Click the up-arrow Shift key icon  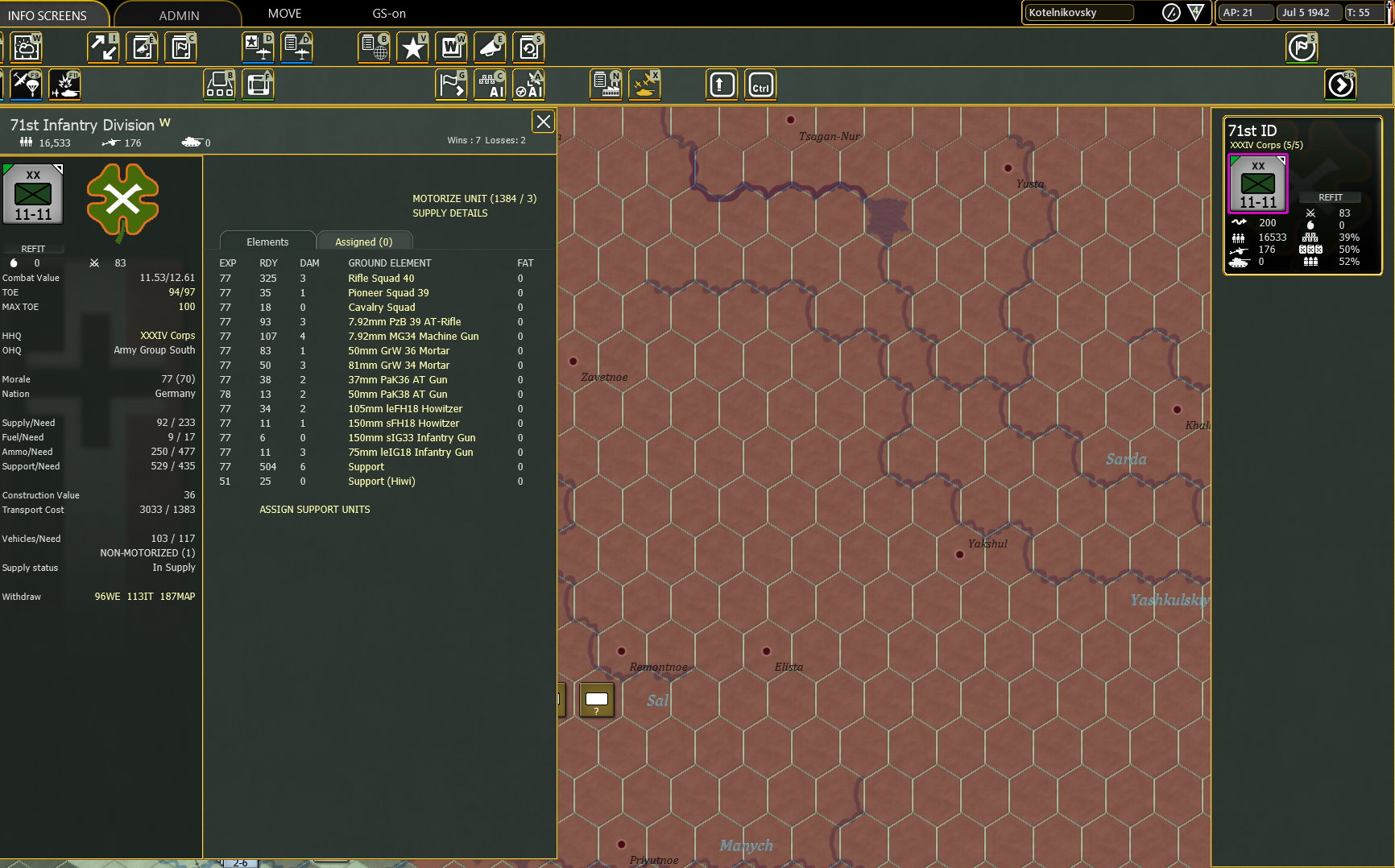(x=722, y=85)
